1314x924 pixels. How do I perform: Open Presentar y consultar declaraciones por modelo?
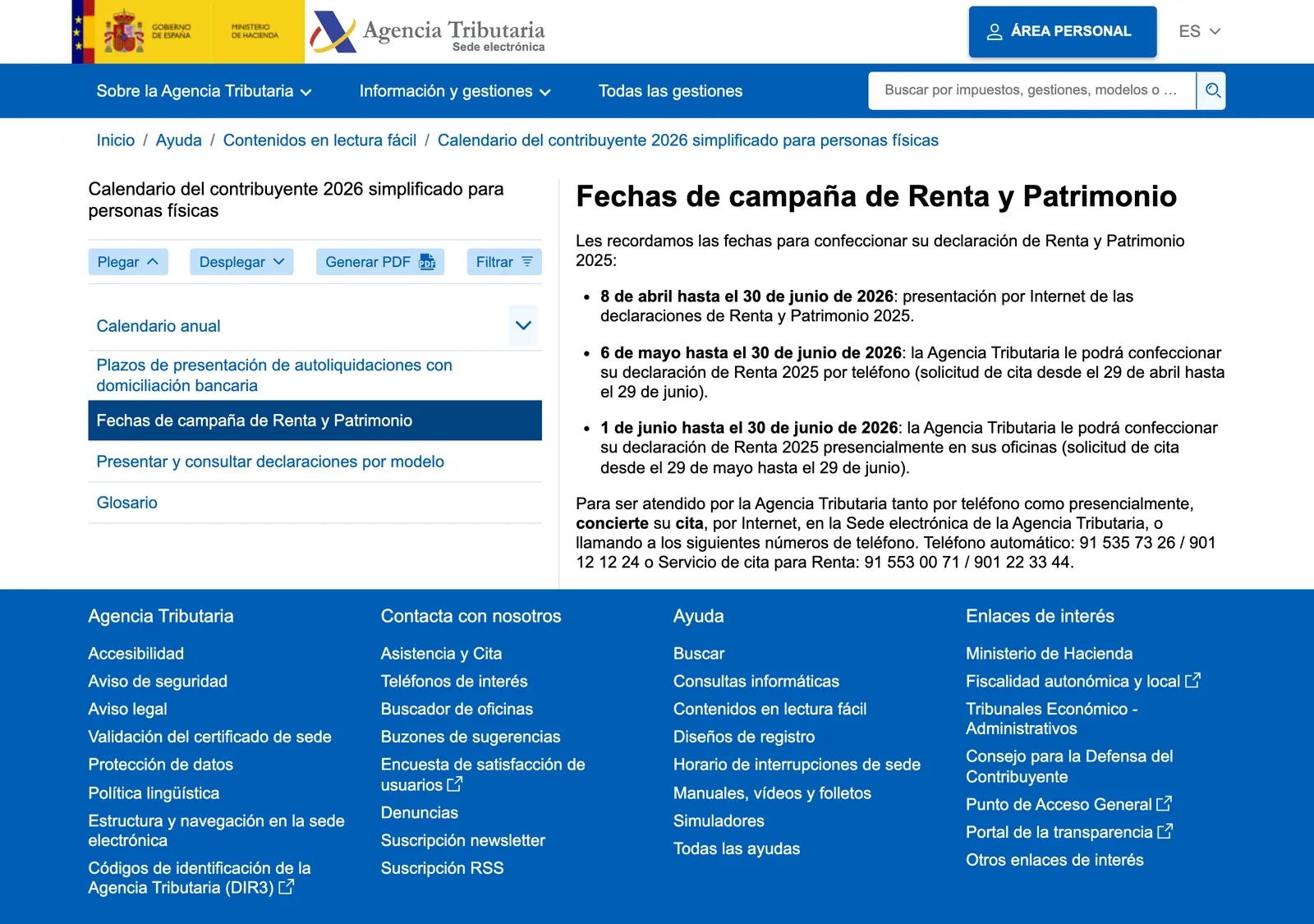270,462
